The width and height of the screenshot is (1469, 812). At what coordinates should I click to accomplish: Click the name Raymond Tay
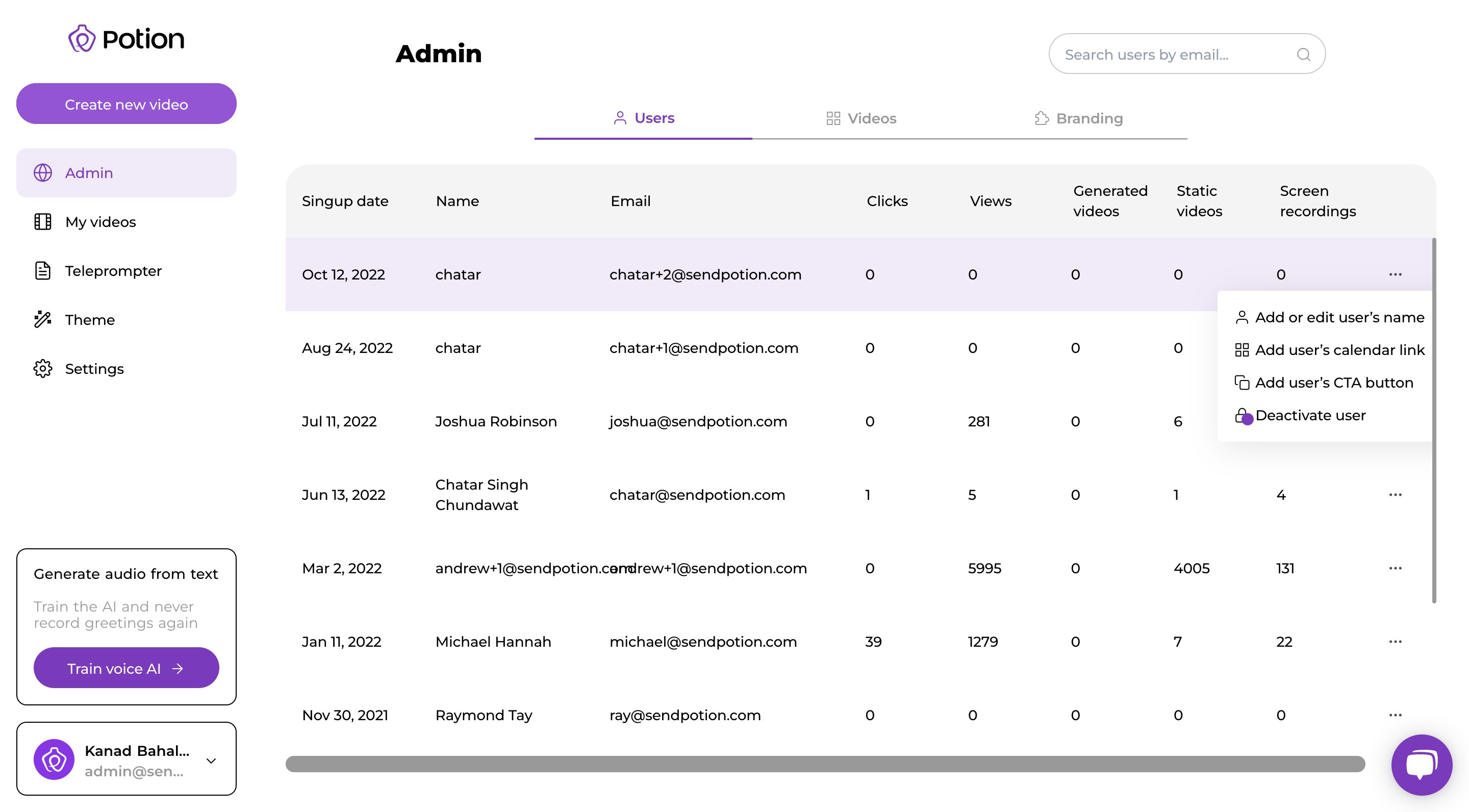(484, 715)
